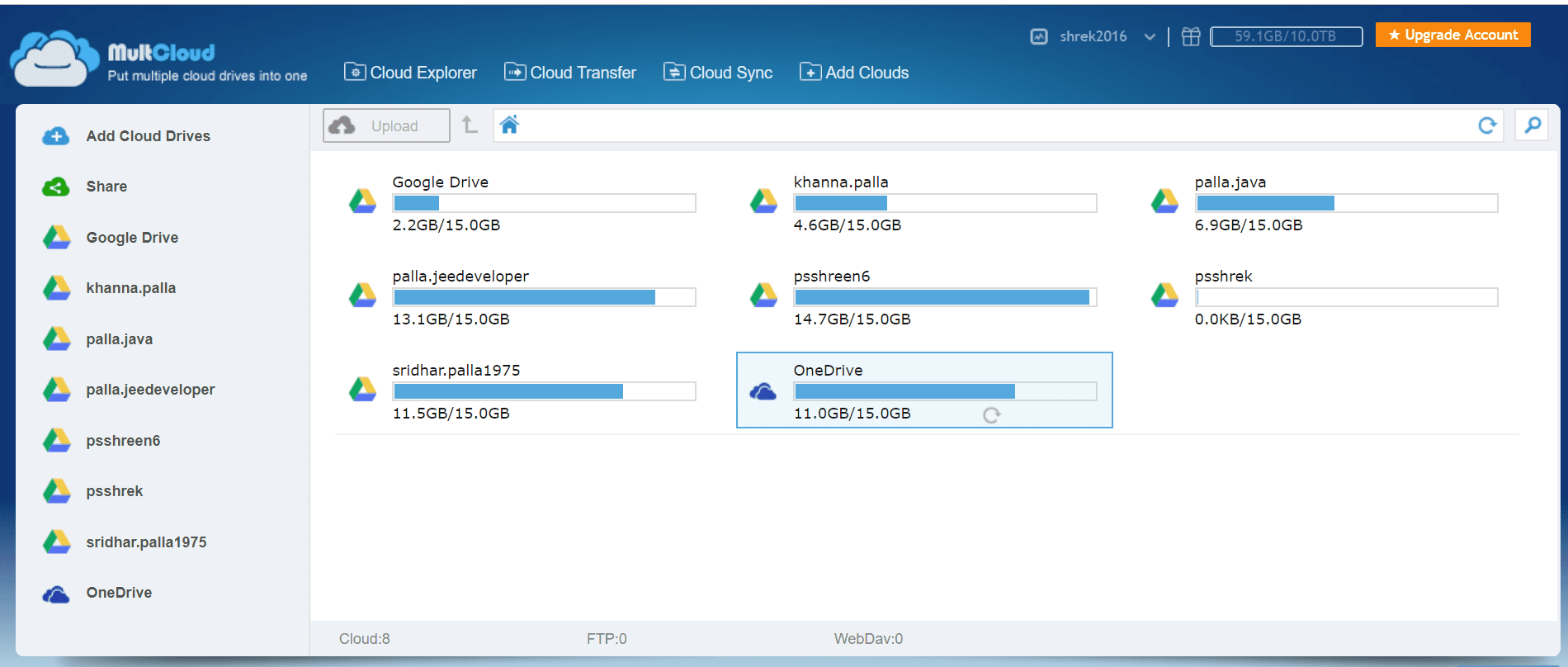
Task: Click the 59.1GB/10.0TB traffic quota bar
Action: [x=1286, y=36]
